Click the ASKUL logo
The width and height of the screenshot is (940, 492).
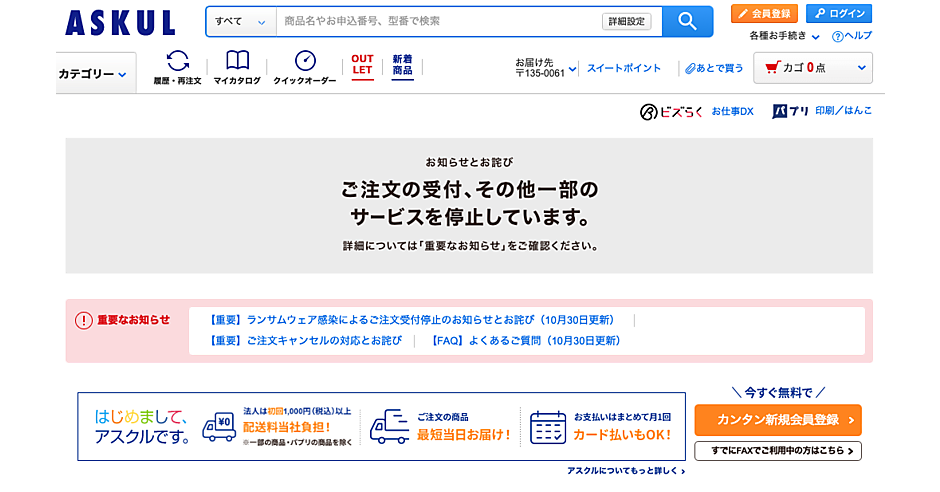[120, 23]
